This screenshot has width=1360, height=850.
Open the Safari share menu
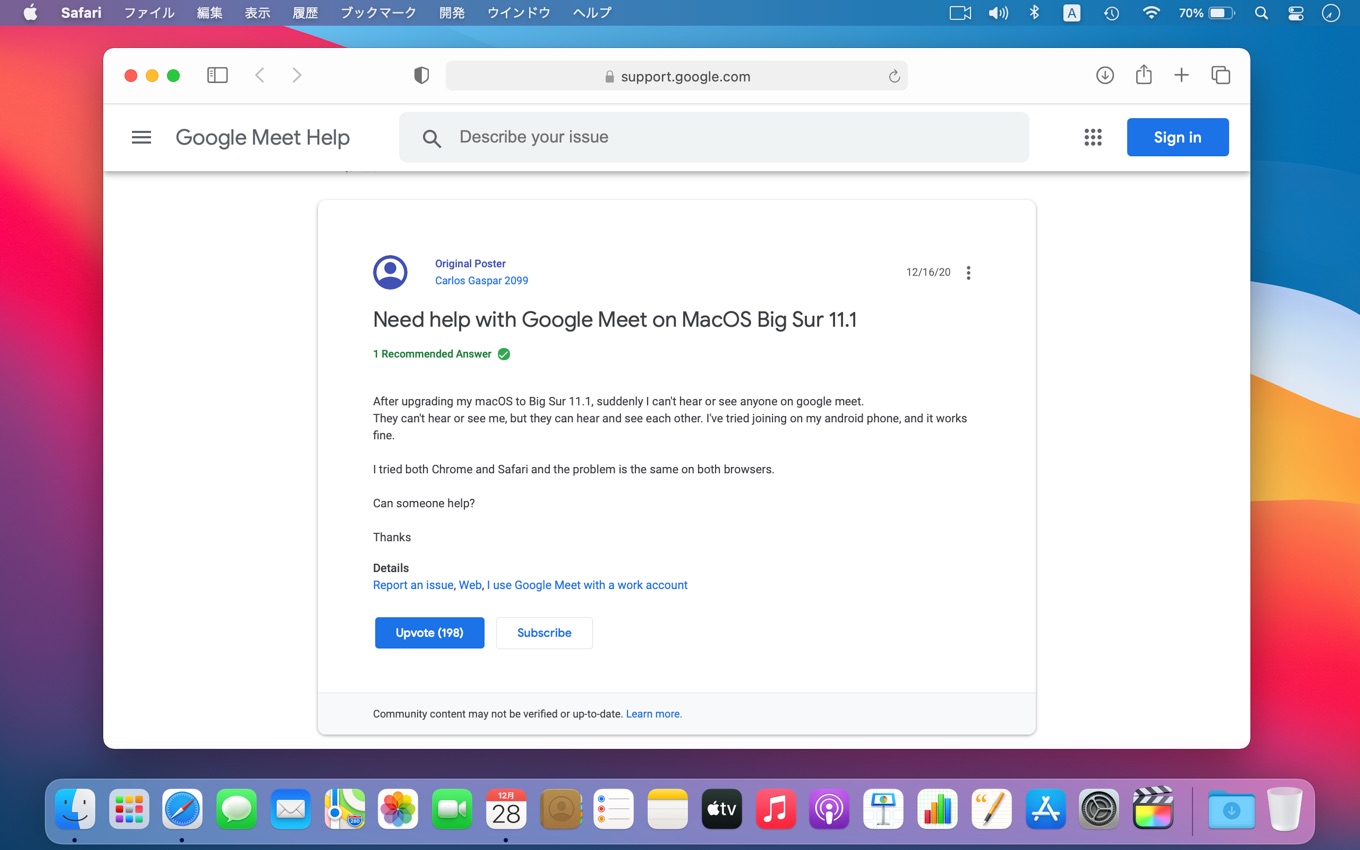pos(1144,75)
